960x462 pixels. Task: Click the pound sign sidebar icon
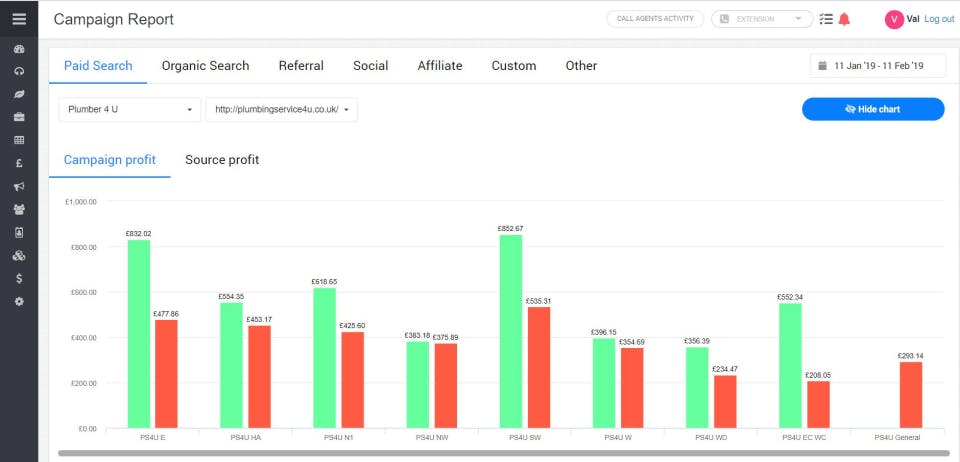pos(19,163)
